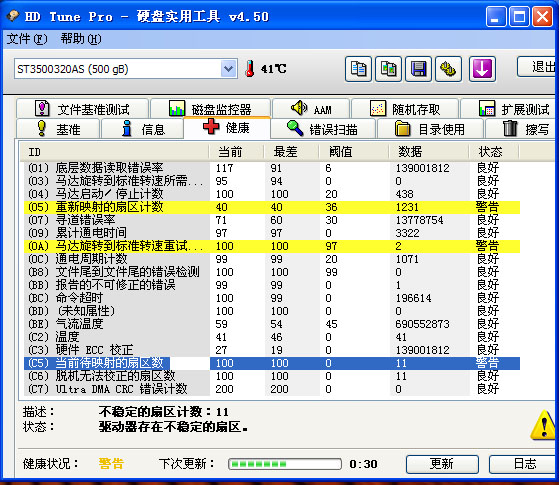Click the purple down-arrow minimize to tray icon

tap(482, 69)
